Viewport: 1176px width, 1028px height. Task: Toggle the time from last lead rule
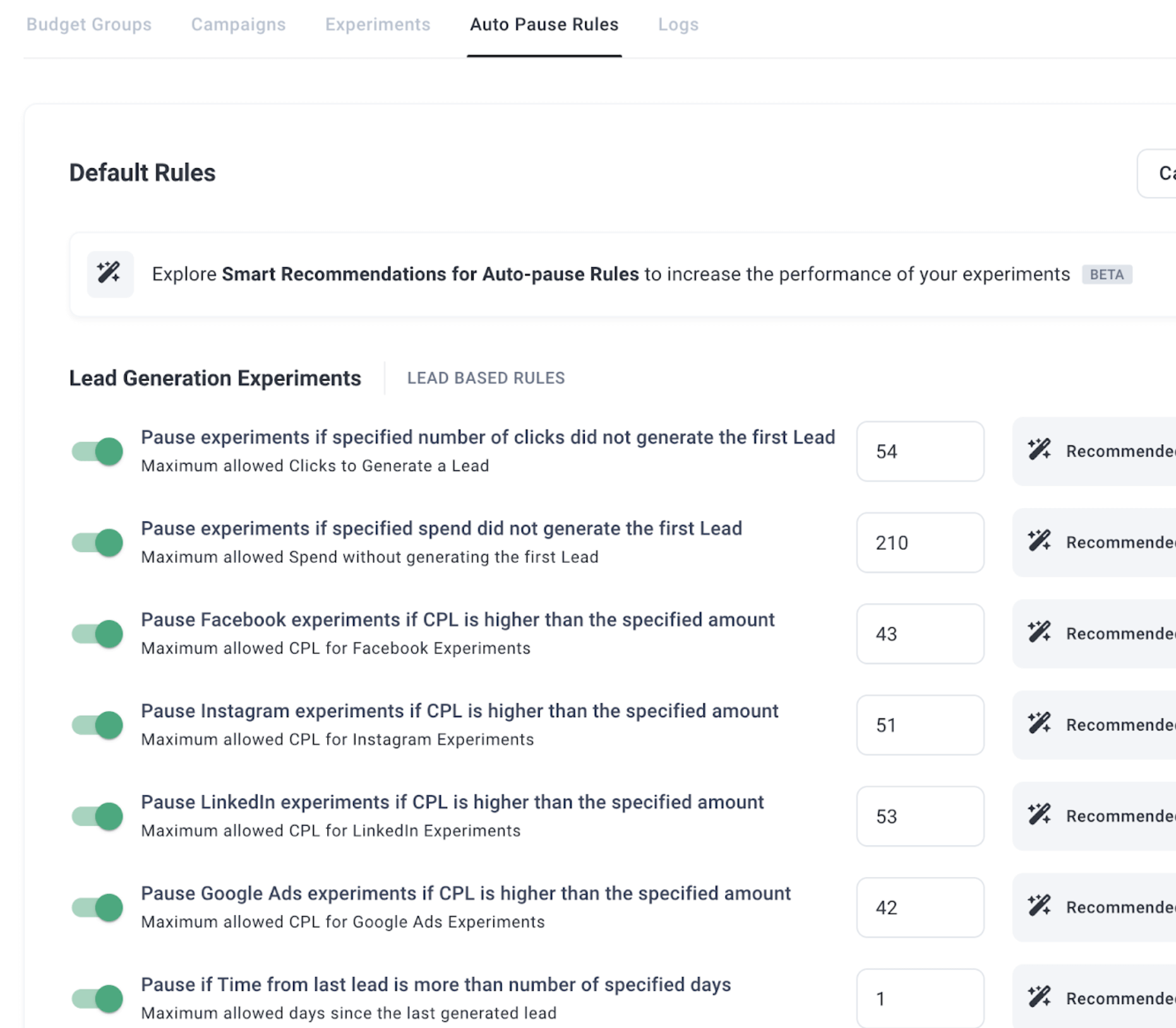pyautogui.click(x=97, y=998)
